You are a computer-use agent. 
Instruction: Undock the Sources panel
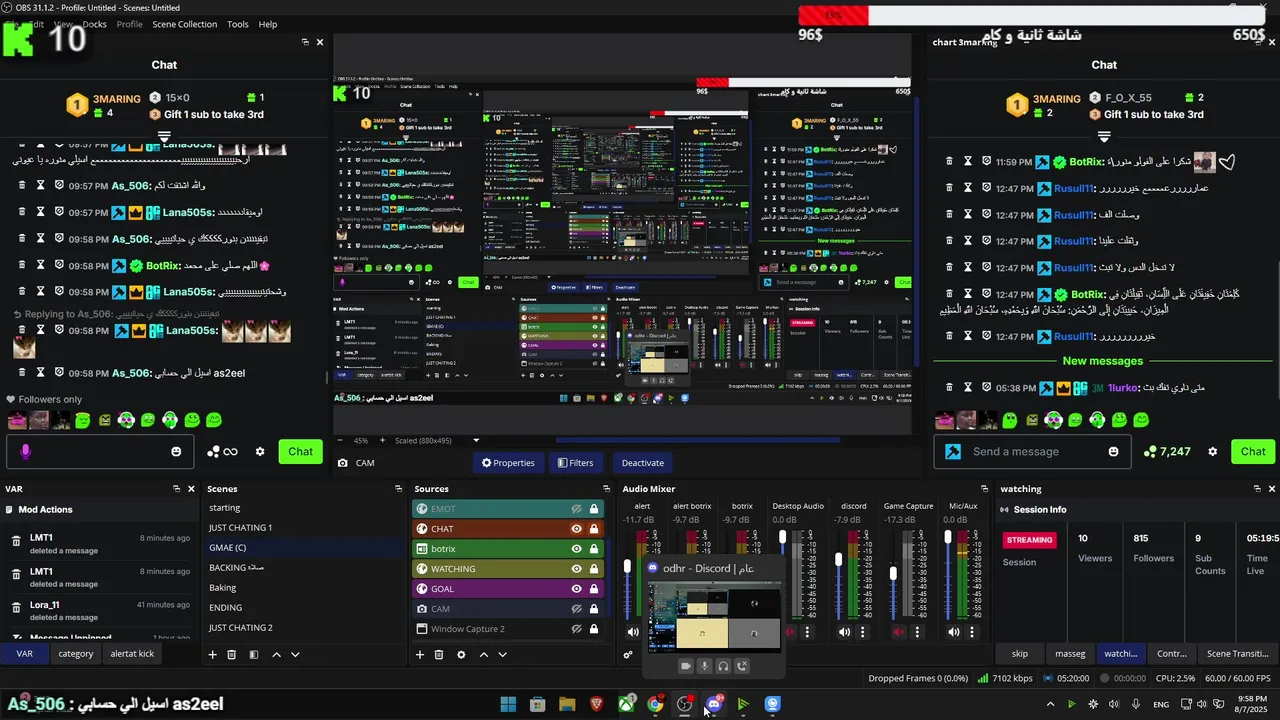coord(606,489)
